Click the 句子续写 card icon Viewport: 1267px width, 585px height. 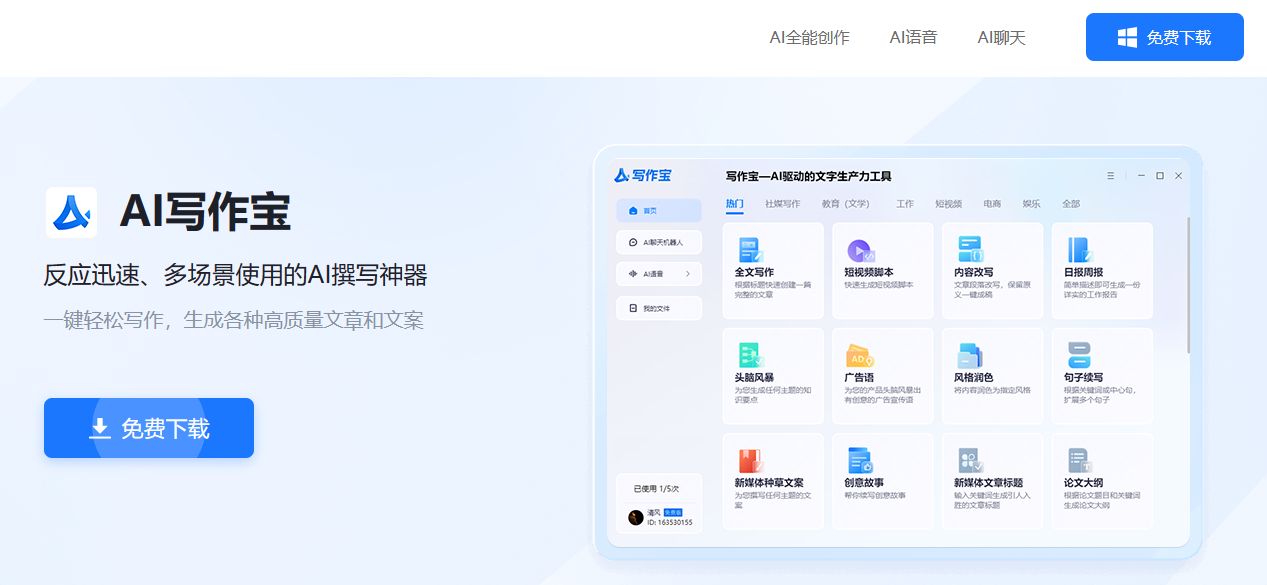(x=1079, y=355)
